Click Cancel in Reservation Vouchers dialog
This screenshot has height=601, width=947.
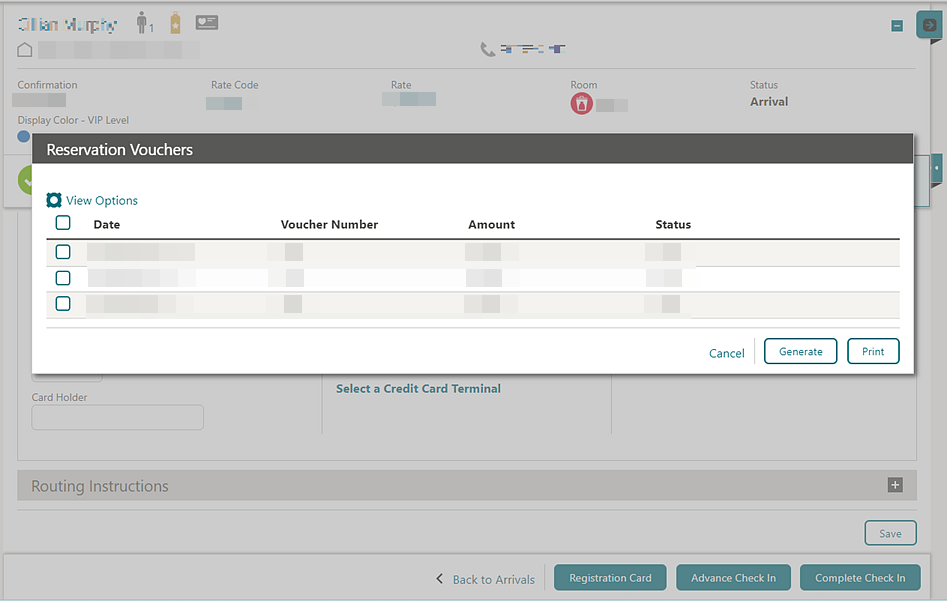coord(727,353)
